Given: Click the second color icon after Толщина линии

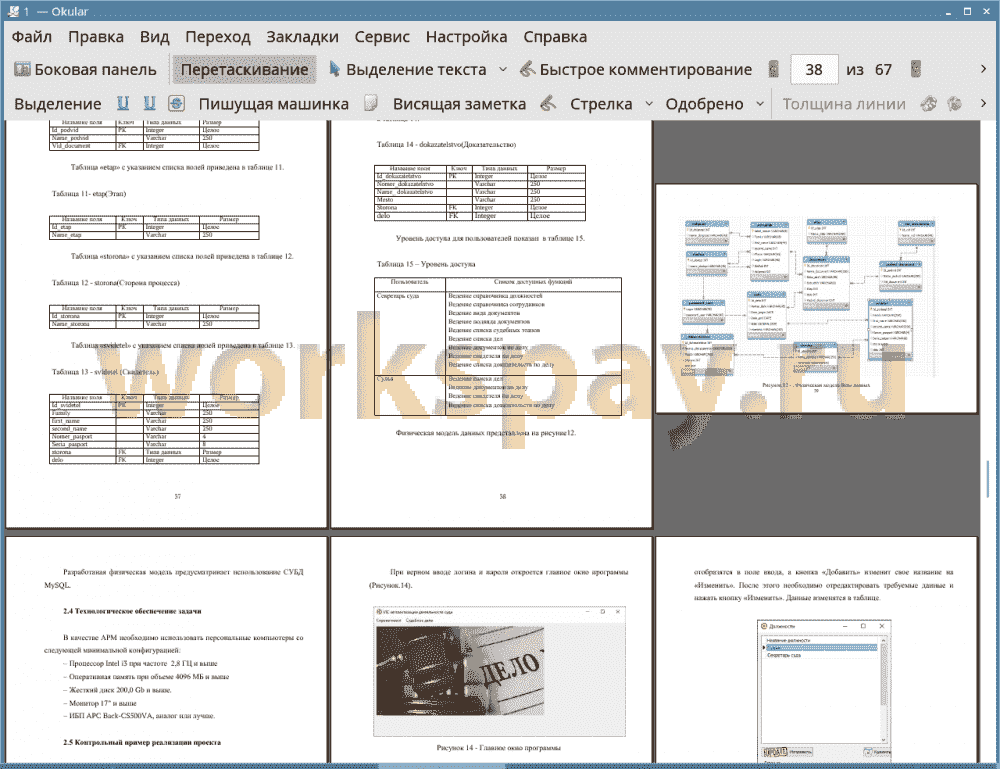Looking at the screenshot, I should pyautogui.click(x=954, y=103).
